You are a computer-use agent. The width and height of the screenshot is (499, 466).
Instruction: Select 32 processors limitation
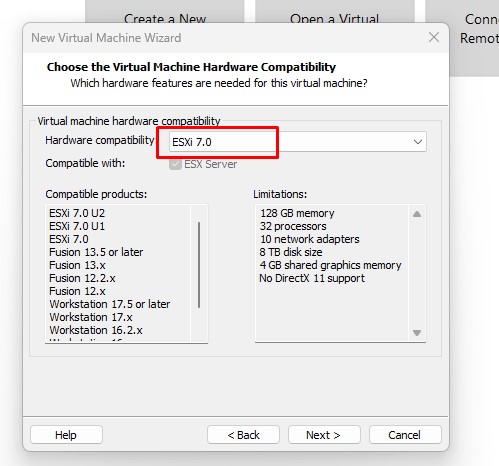(293, 226)
